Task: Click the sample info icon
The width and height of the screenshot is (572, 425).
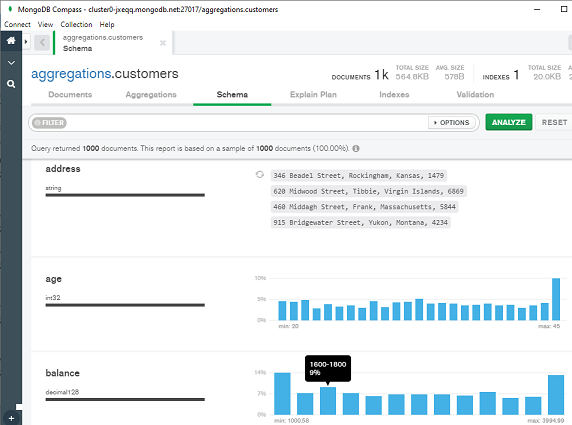Action: 356,148
